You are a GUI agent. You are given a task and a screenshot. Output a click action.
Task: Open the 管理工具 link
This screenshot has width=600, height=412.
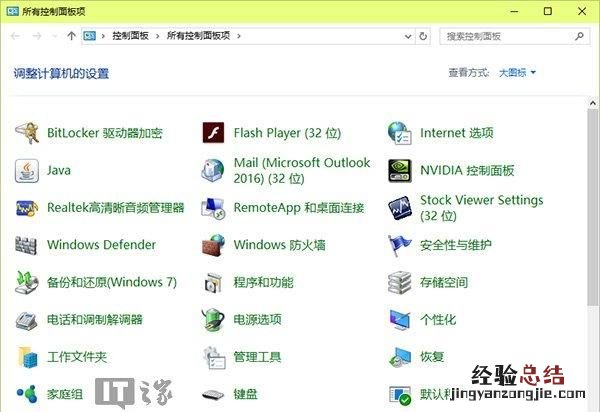click(x=257, y=357)
